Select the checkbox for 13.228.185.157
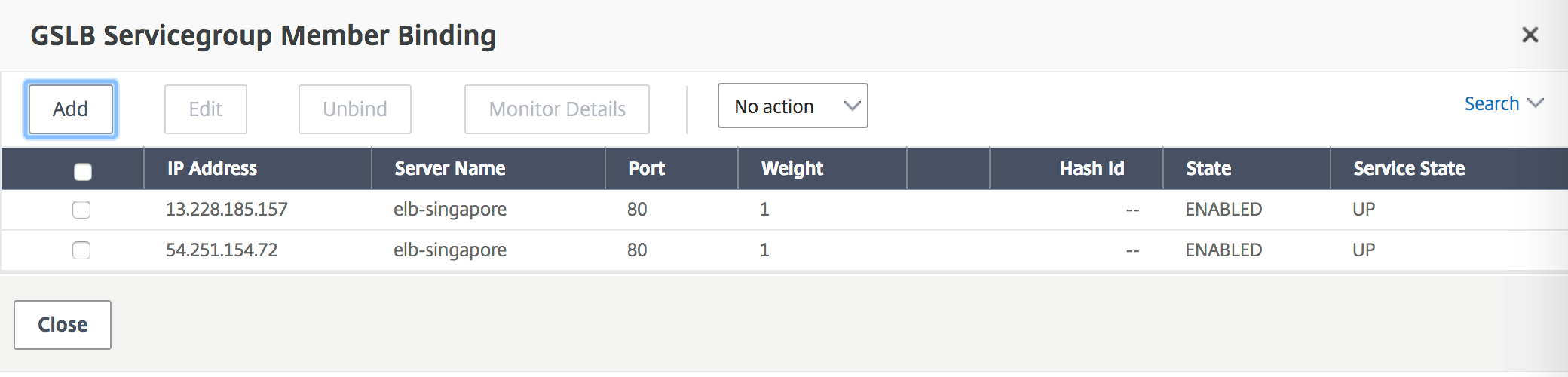This screenshot has width=1568, height=377. pyautogui.click(x=81, y=210)
